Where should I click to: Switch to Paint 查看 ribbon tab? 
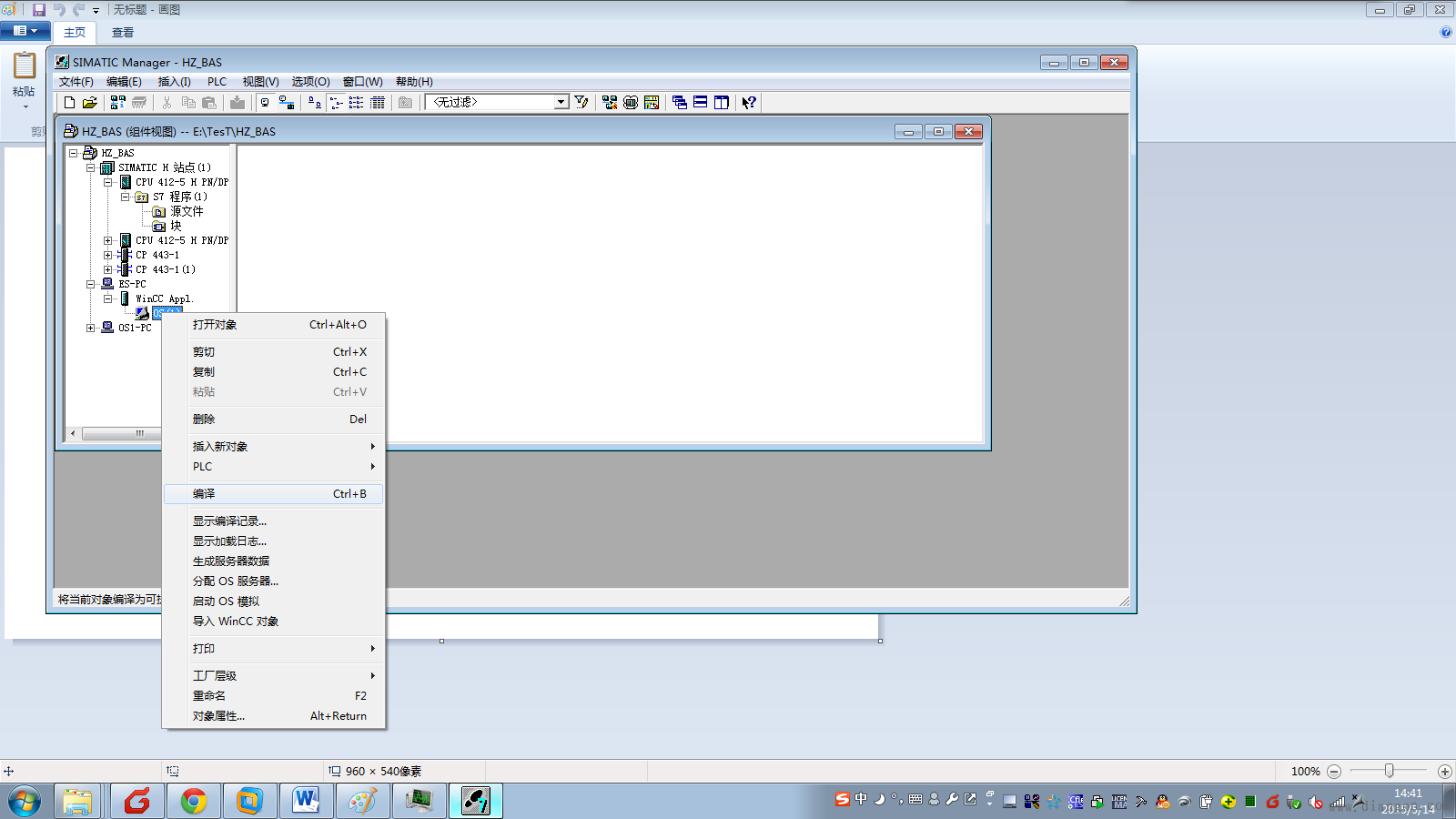click(x=123, y=33)
